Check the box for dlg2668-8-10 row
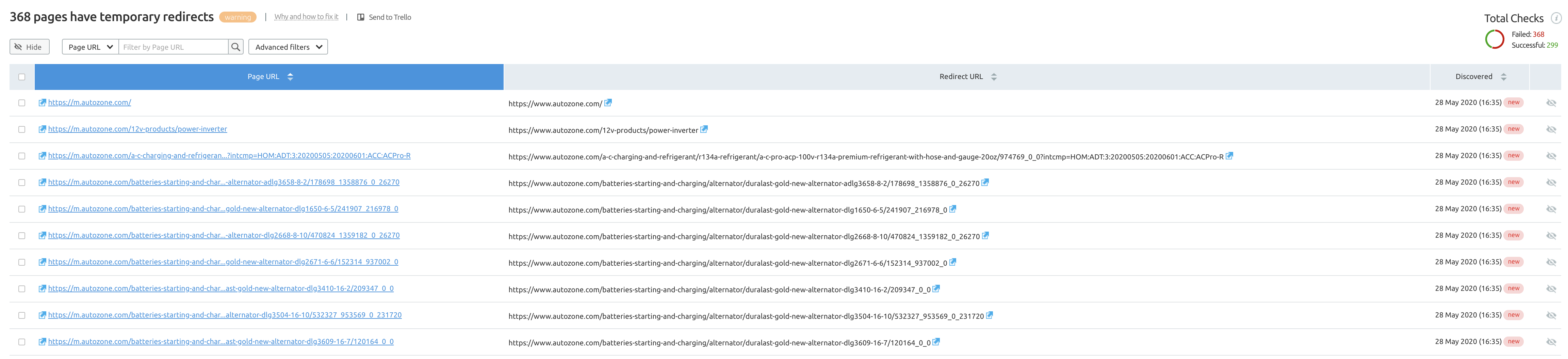This screenshot has width=1568, height=359. point(22,236)
